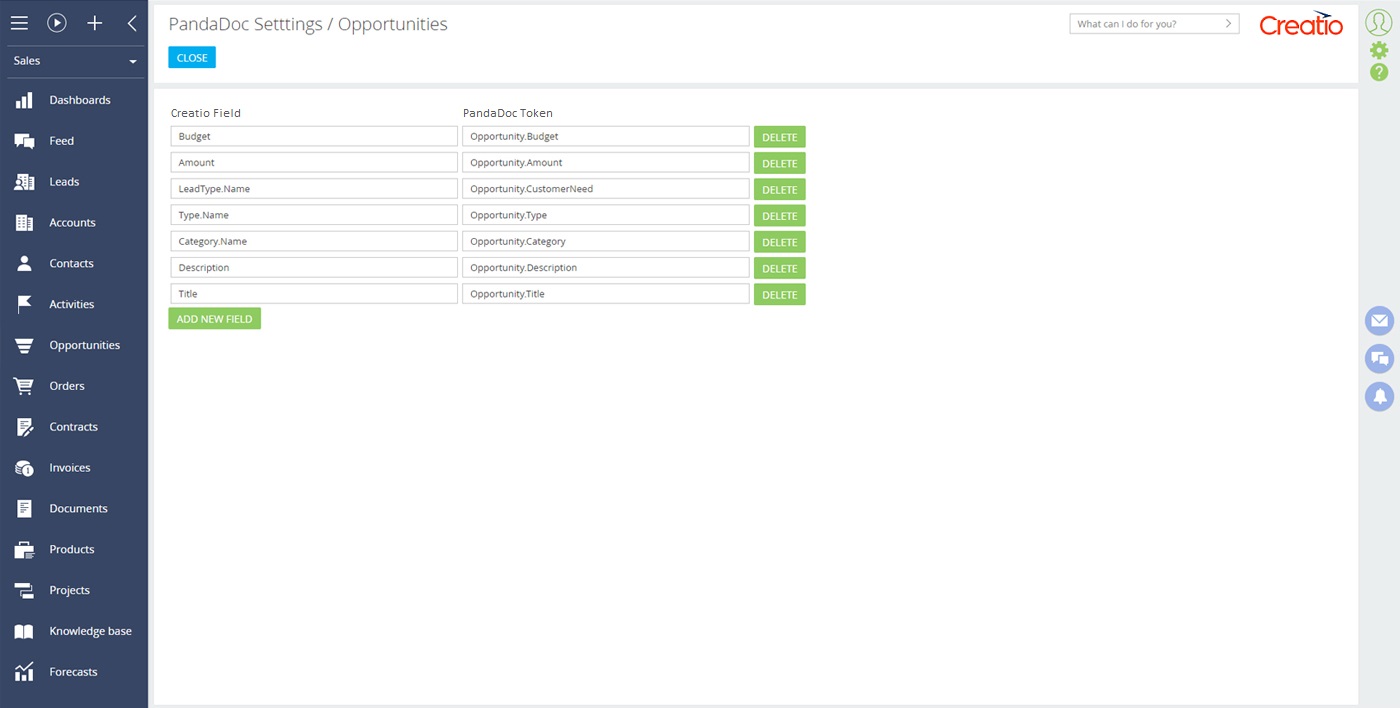Click the Opportunity.Description token input
This screenshot has width=1400, height=708.
[606, 268]
